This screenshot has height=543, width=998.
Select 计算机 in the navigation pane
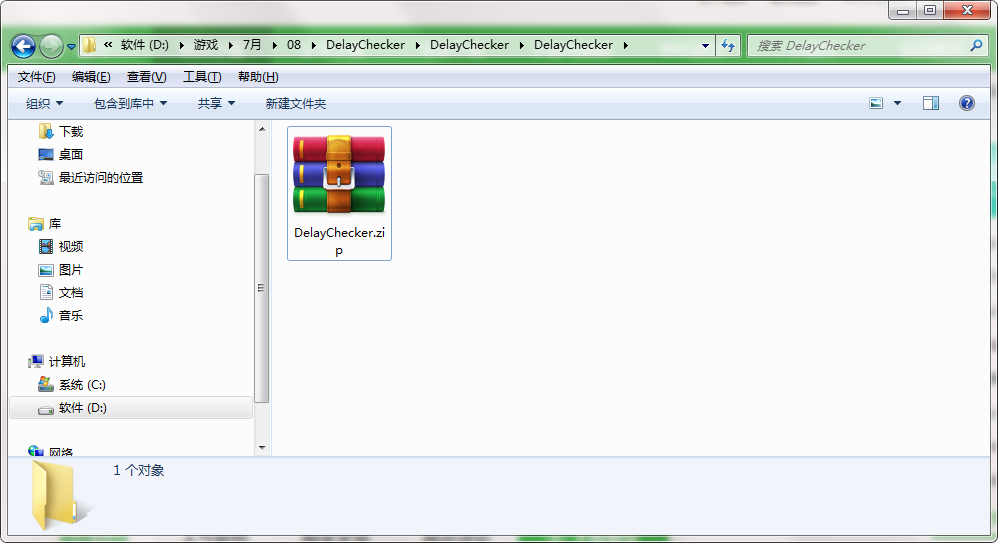66,362
